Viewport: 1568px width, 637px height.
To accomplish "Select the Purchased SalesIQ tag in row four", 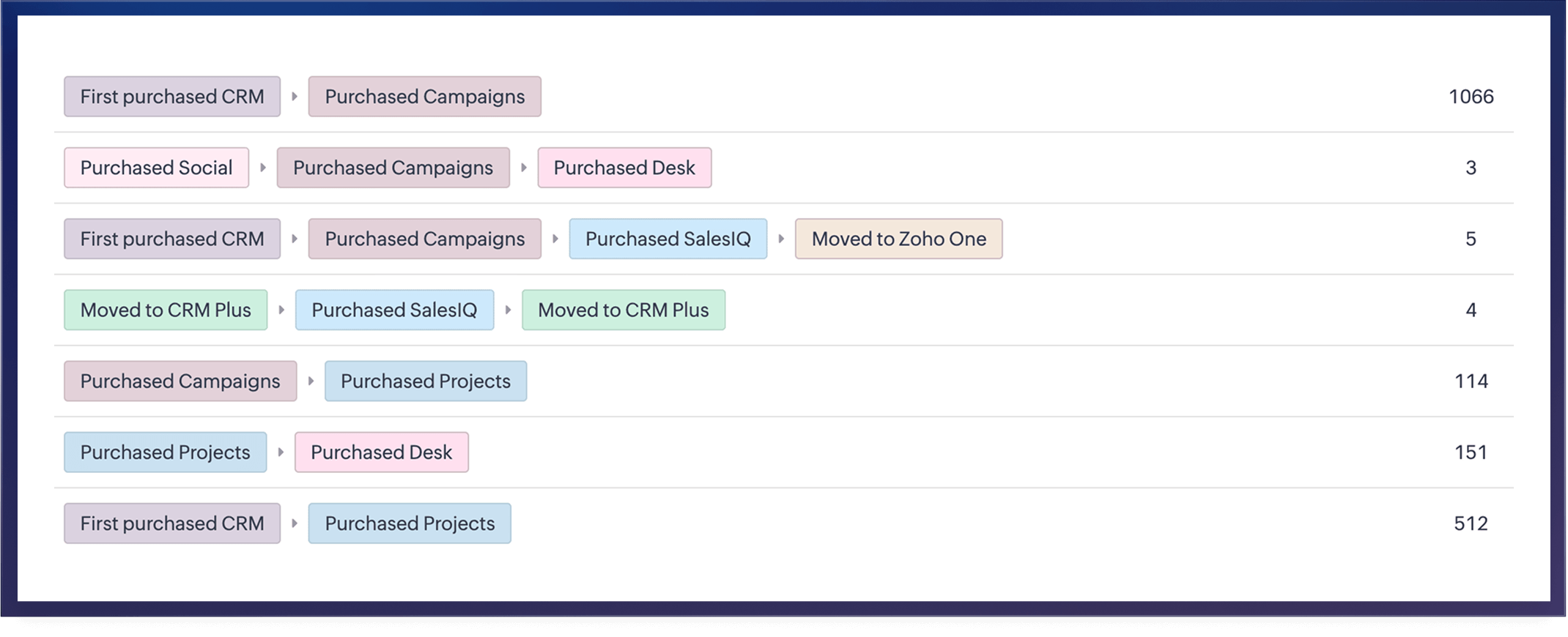I will (394, 310).
